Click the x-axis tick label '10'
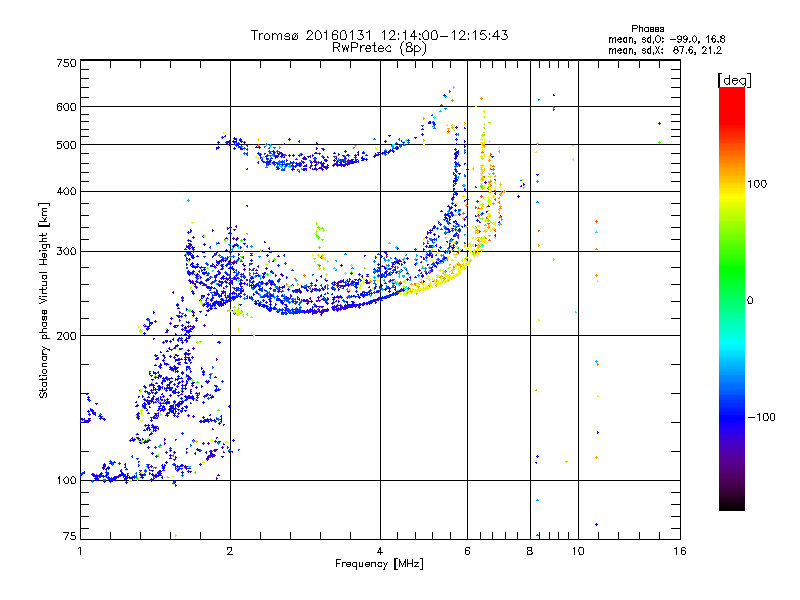This screenshot has width=800, height=600. point(578,551)
